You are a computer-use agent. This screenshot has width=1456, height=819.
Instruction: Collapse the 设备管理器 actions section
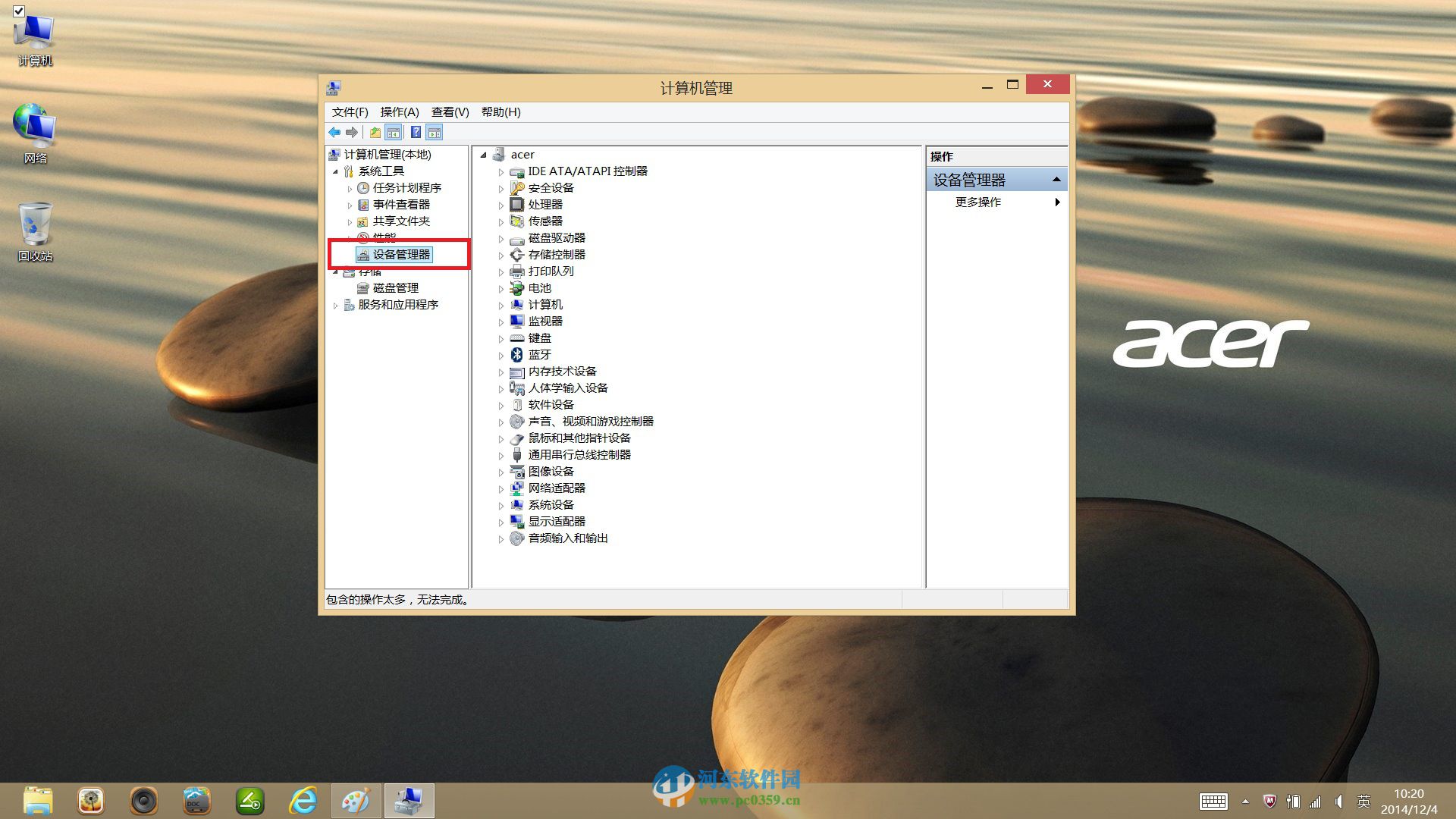pyautogui.click(x=1056, y=179)
